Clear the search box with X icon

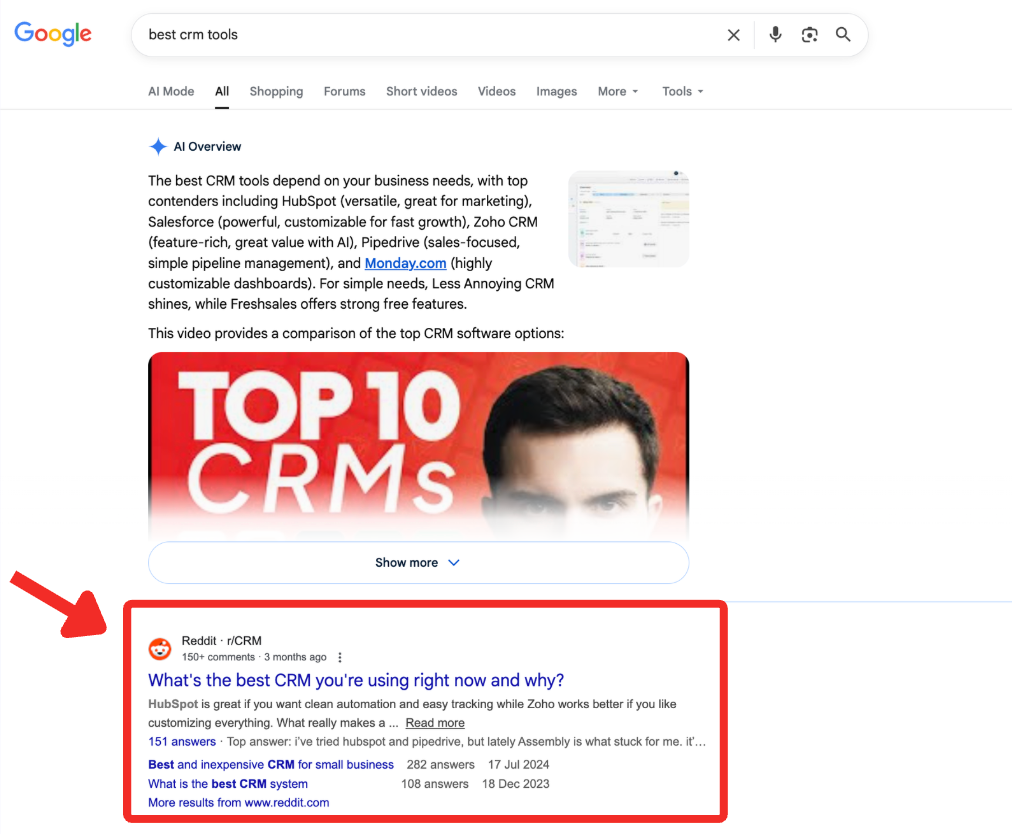pyautogui.click(x=733, y=35)
